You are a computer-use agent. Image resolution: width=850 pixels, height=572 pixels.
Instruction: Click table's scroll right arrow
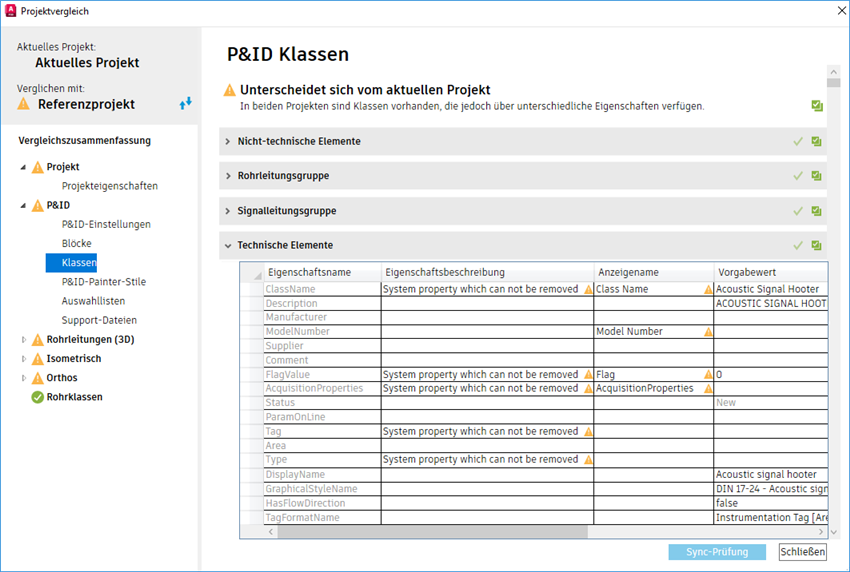[821, 532]
